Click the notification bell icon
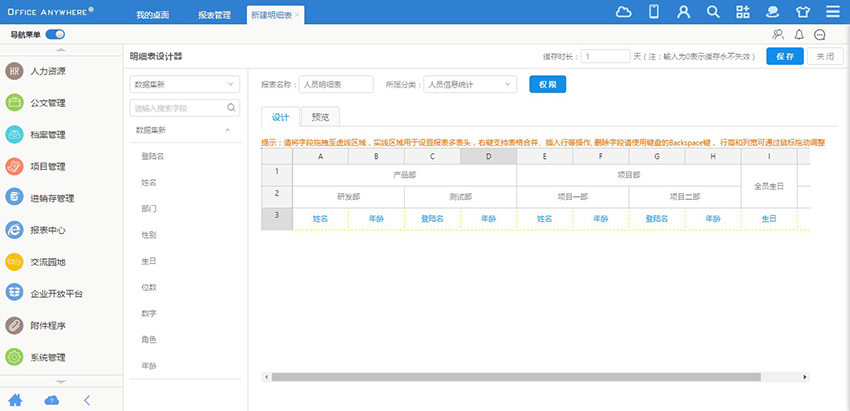Viewport: 850px width, 411px height. pos(799,34)
